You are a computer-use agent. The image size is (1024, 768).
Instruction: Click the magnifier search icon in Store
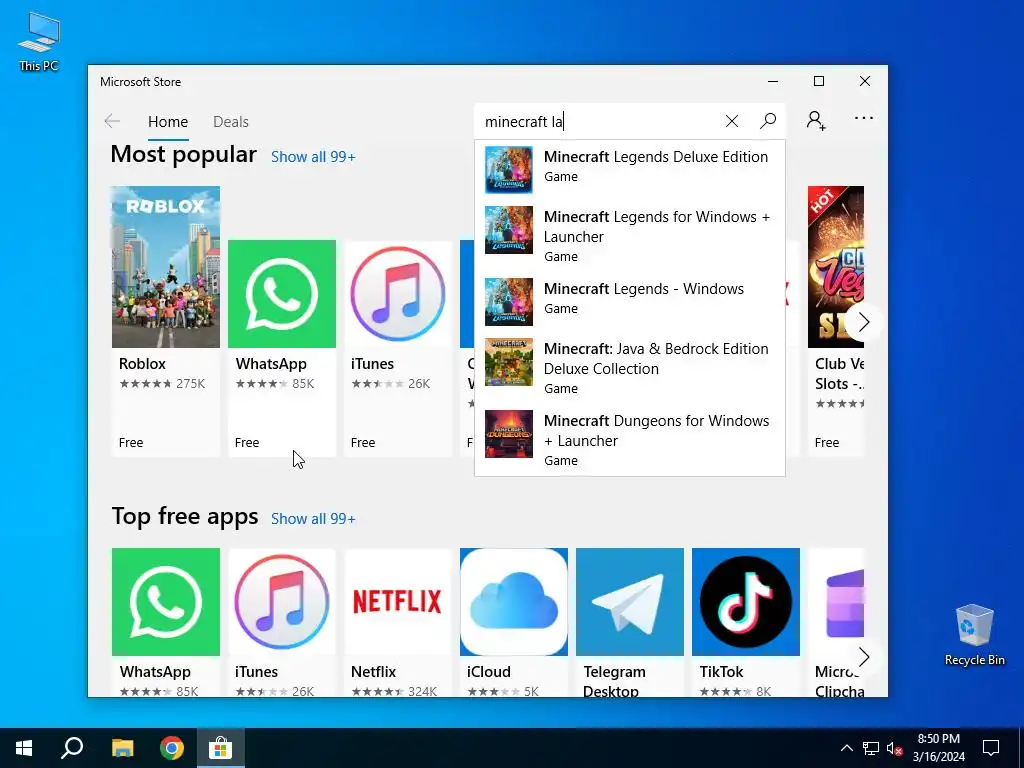point(768,121)
